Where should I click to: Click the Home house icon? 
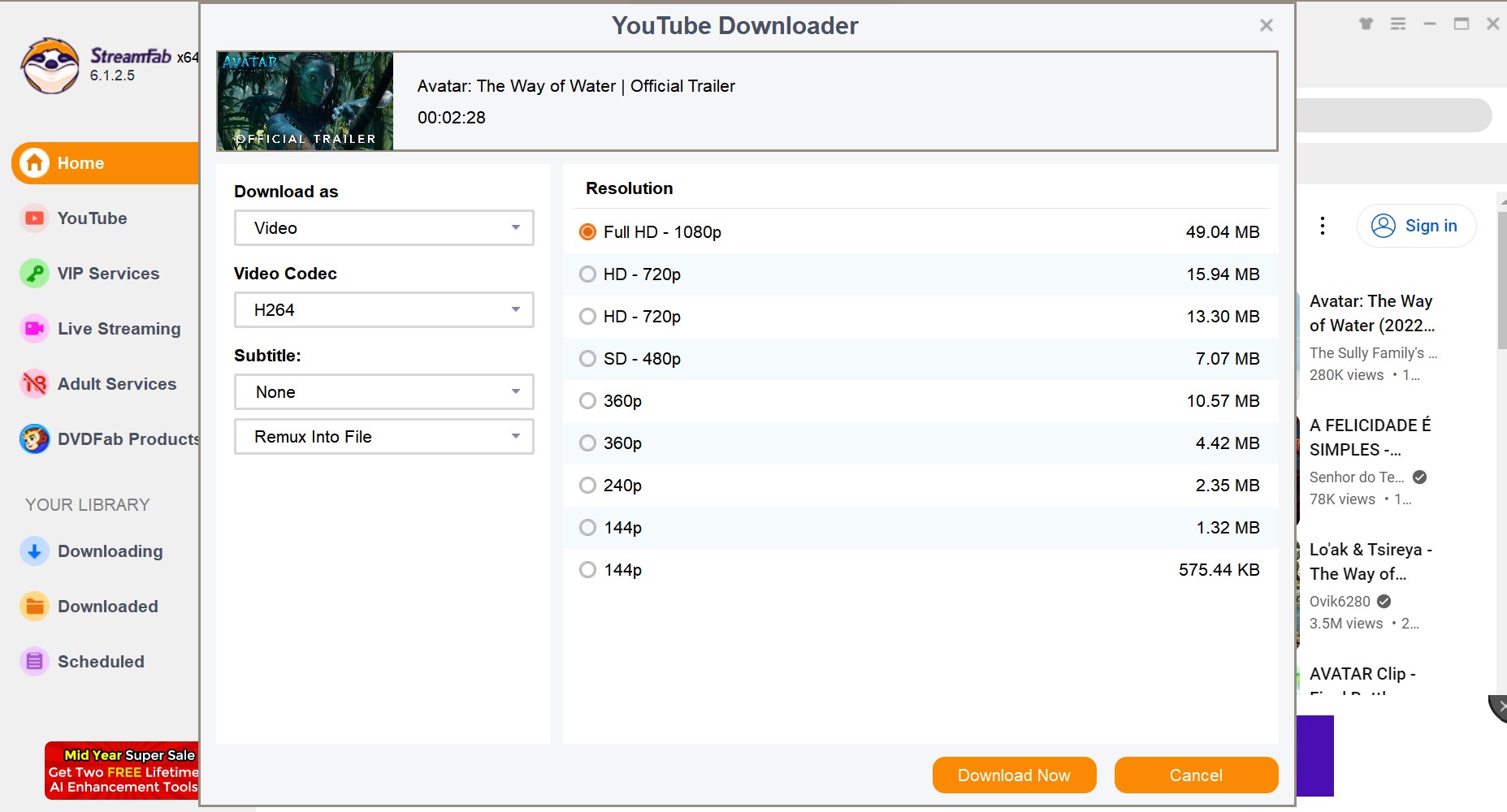point(34,163)
